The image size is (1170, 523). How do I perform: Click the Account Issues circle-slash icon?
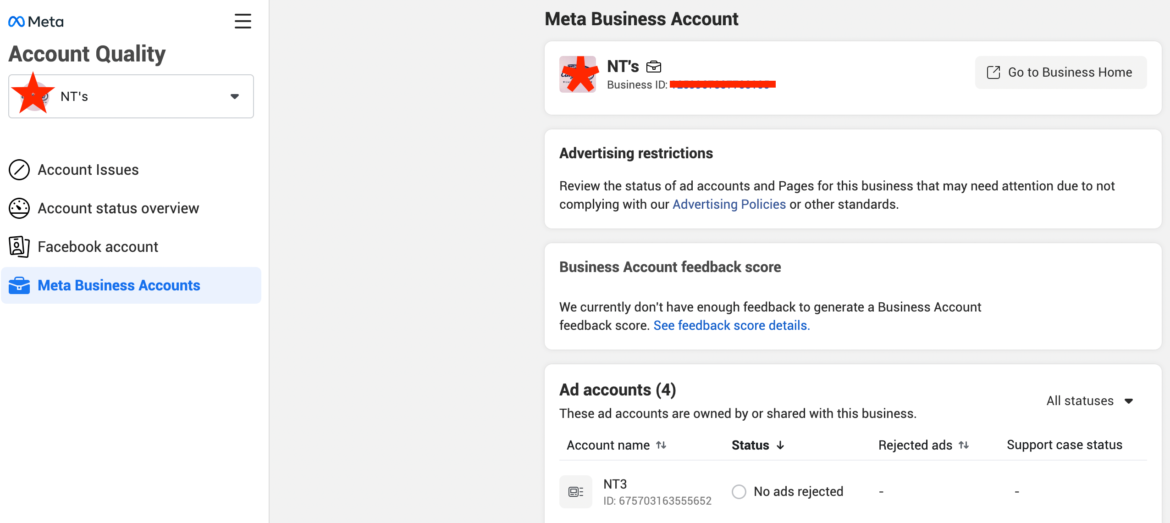pos(19,170)
